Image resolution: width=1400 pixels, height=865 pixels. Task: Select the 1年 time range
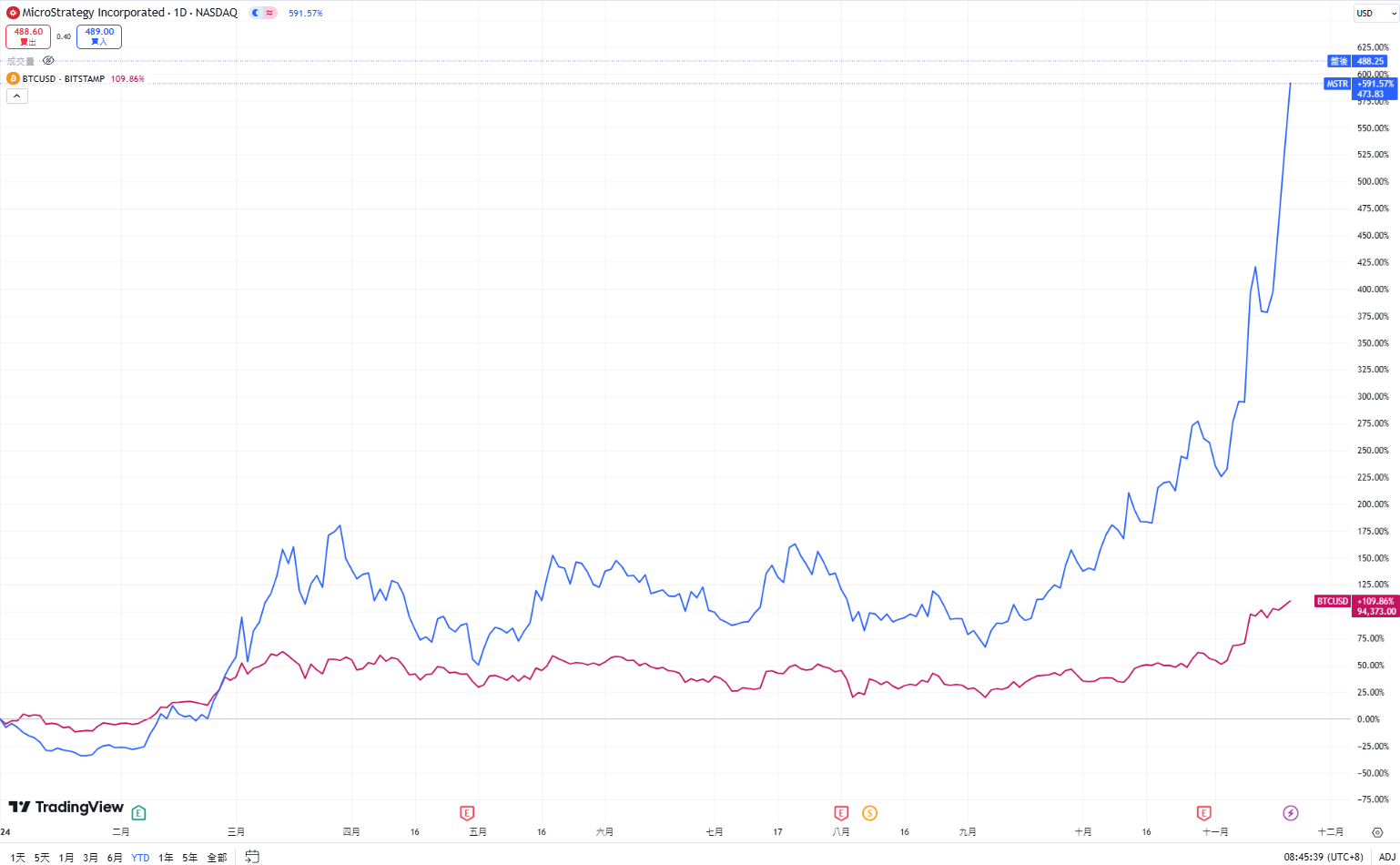tap(166, 858)
